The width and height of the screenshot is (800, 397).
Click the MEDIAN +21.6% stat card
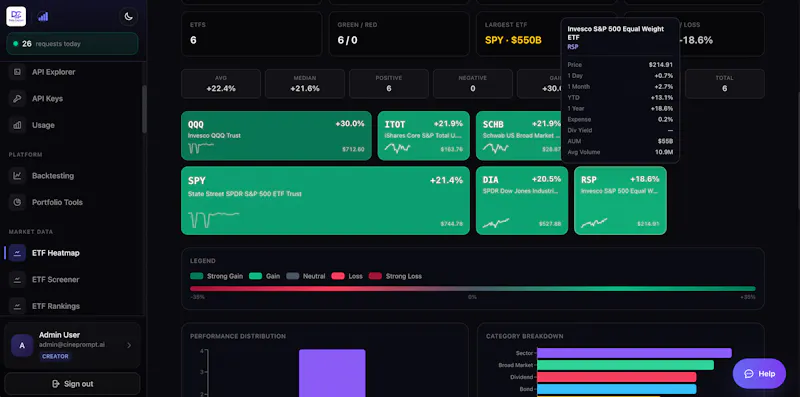pyautogui.click(x=305, y=84)
